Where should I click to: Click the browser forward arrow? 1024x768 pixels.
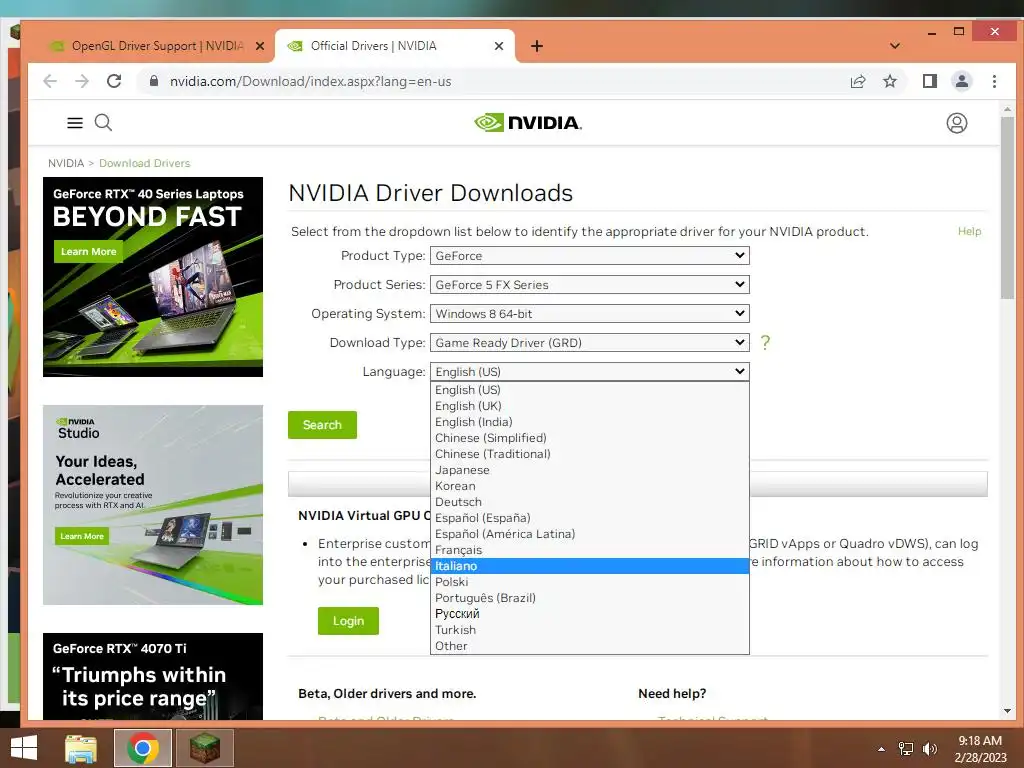(82, 81)
